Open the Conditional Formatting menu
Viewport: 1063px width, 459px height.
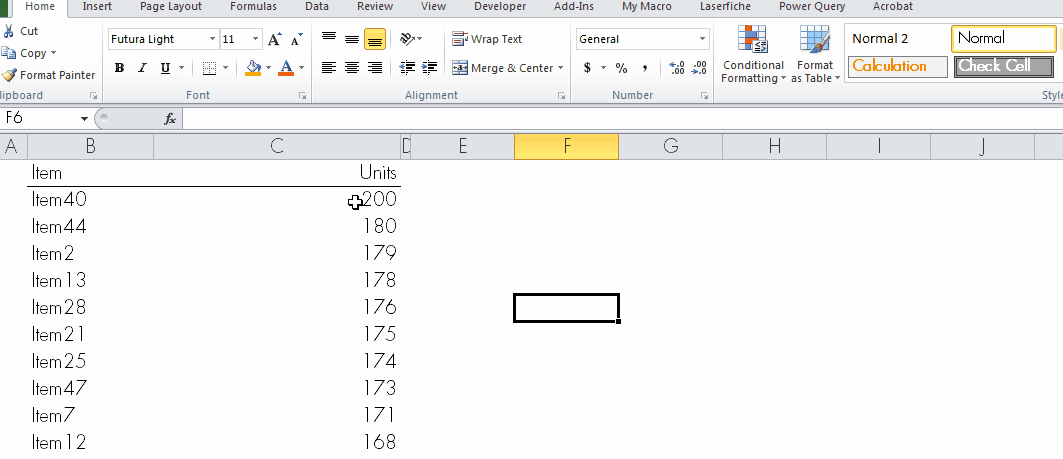click(x=752, y=55)
